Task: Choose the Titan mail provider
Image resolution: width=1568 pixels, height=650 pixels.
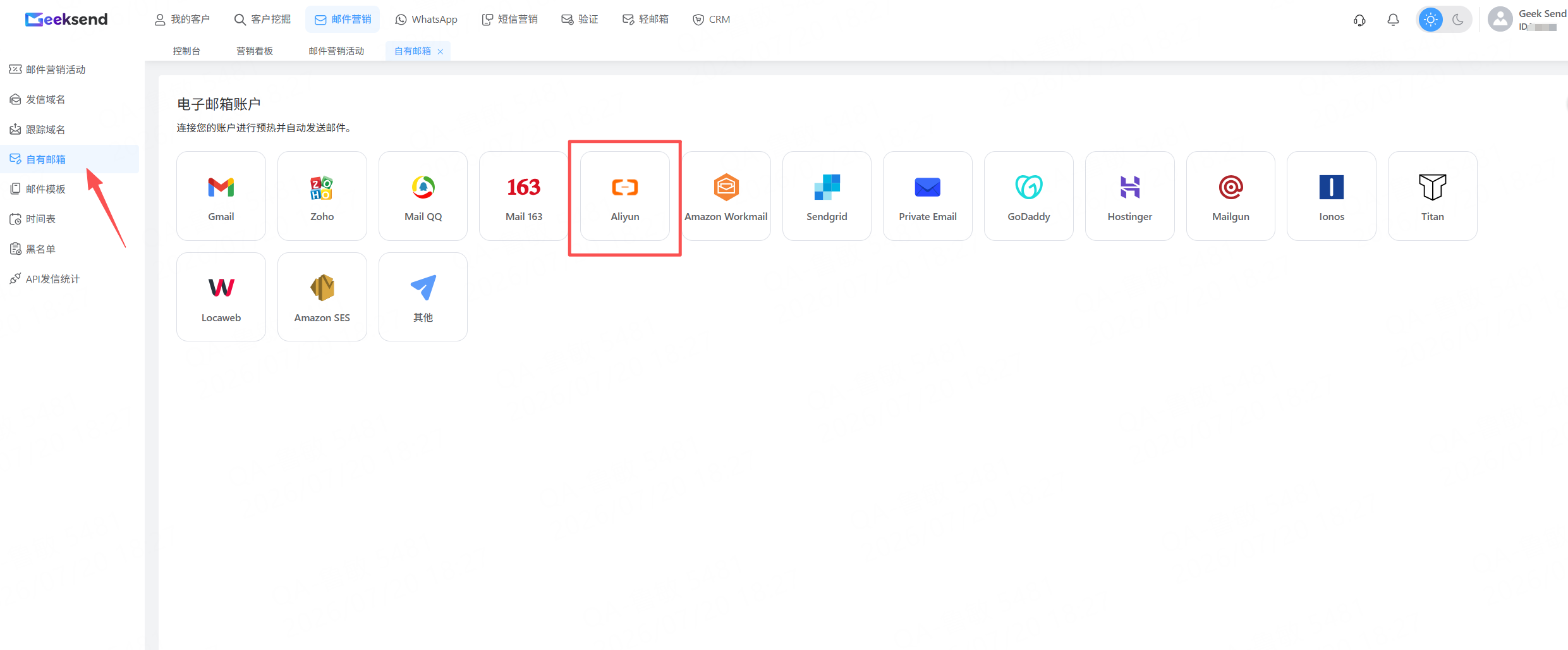Action: [x=1433, y=196]
